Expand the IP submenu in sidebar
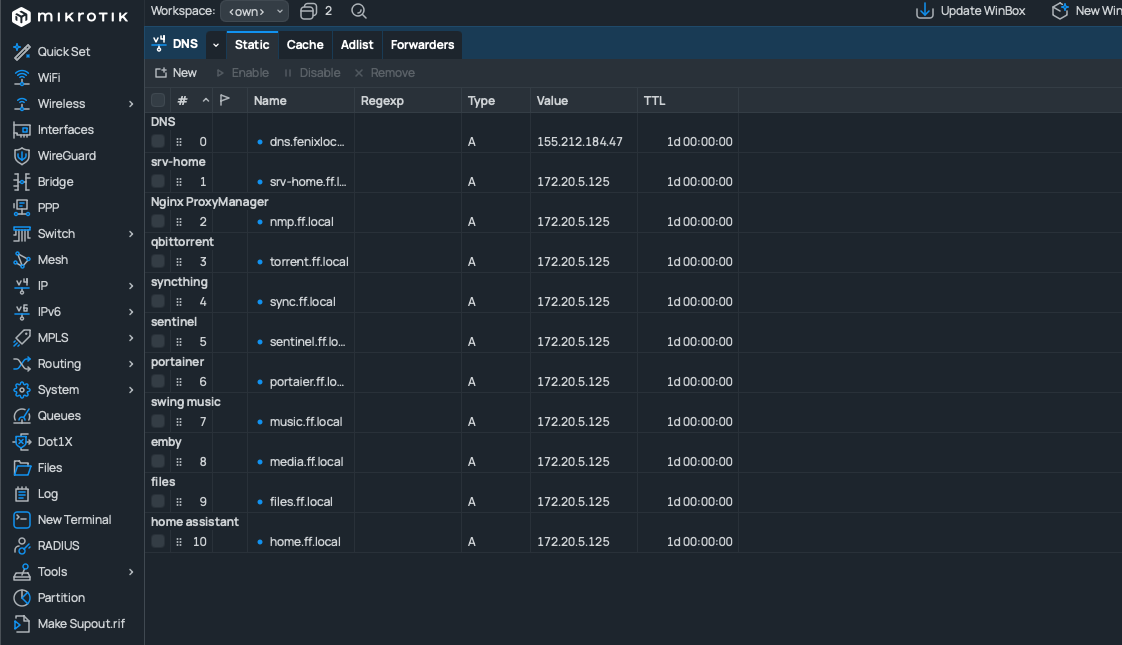The height and width of the screenshot is (645, 1122). point(131,286)
